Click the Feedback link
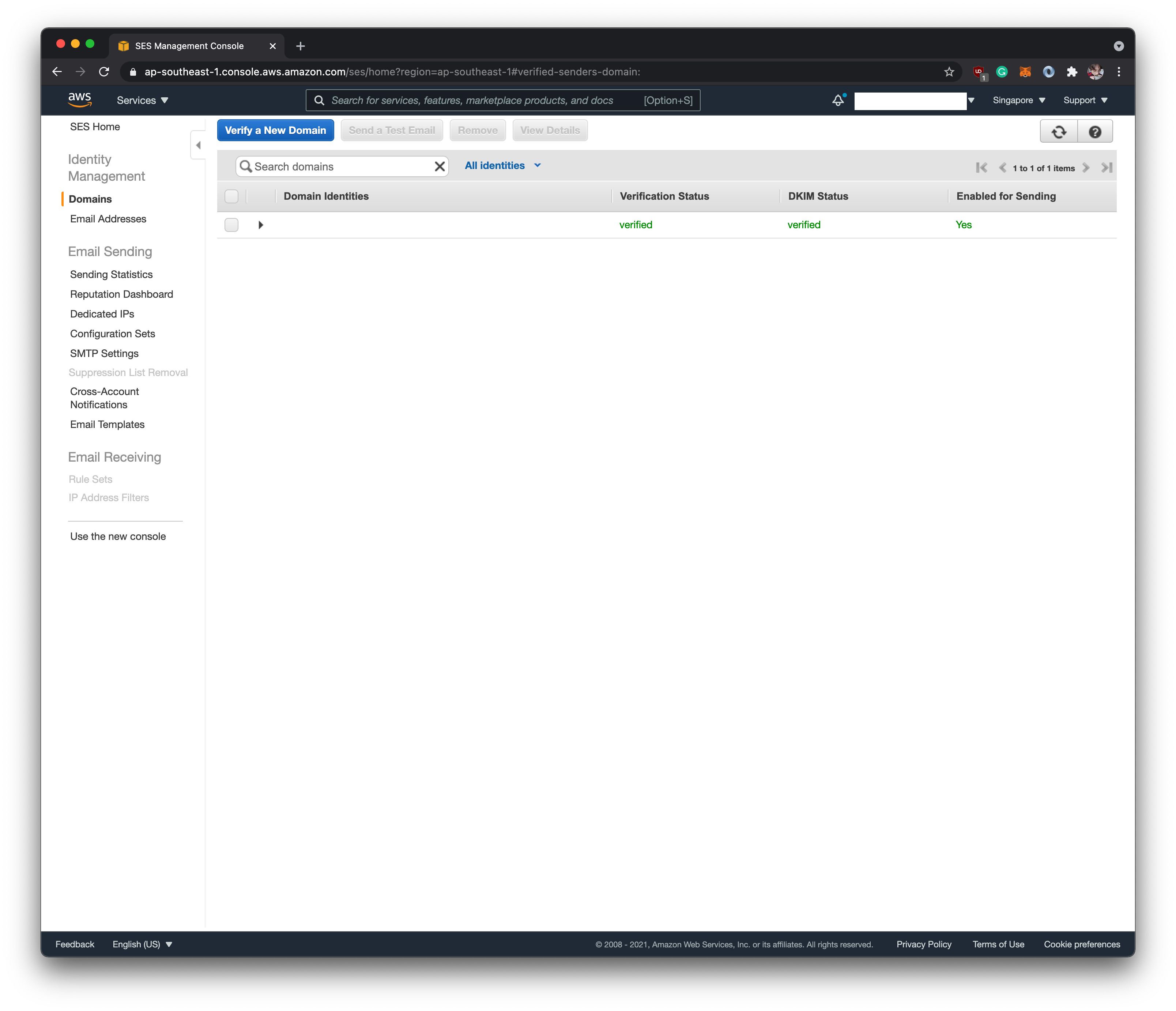 pos(75,944)
